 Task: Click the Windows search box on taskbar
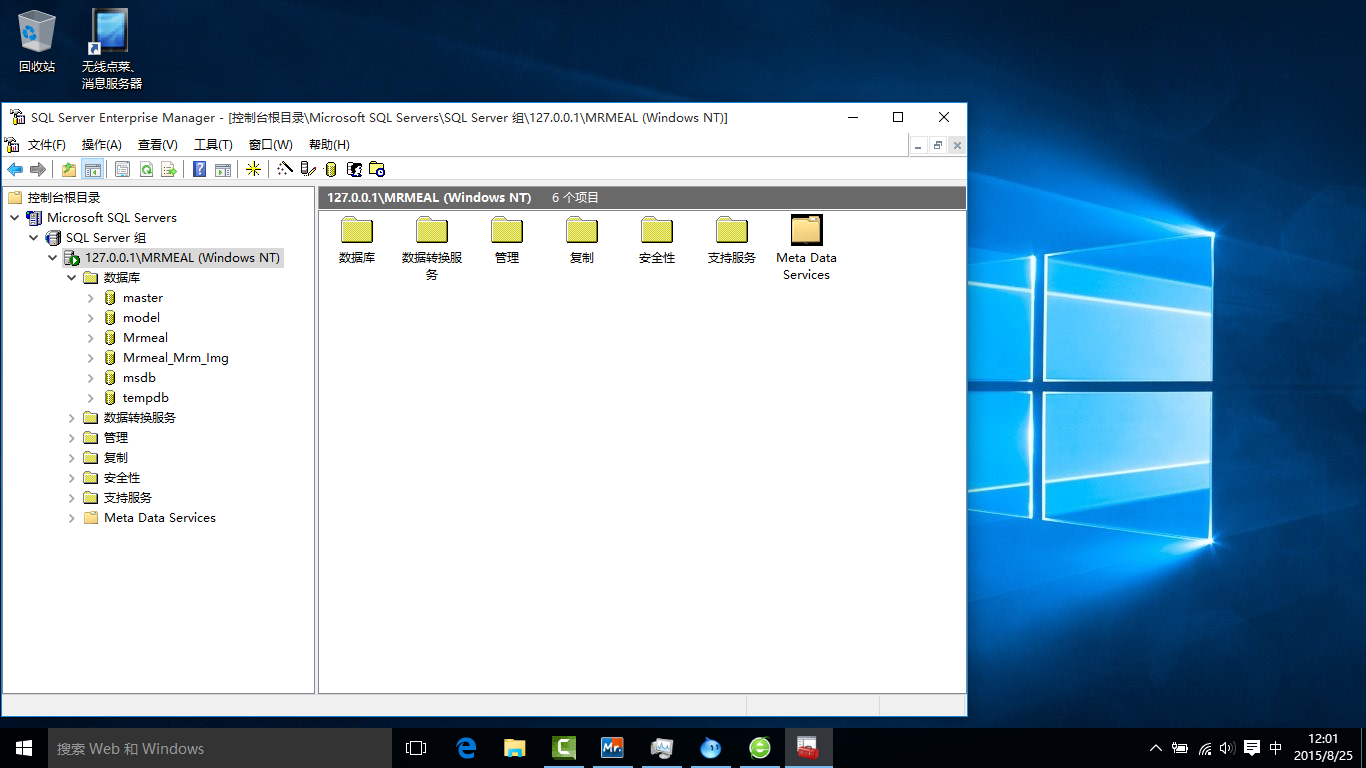tap(220, 748)
